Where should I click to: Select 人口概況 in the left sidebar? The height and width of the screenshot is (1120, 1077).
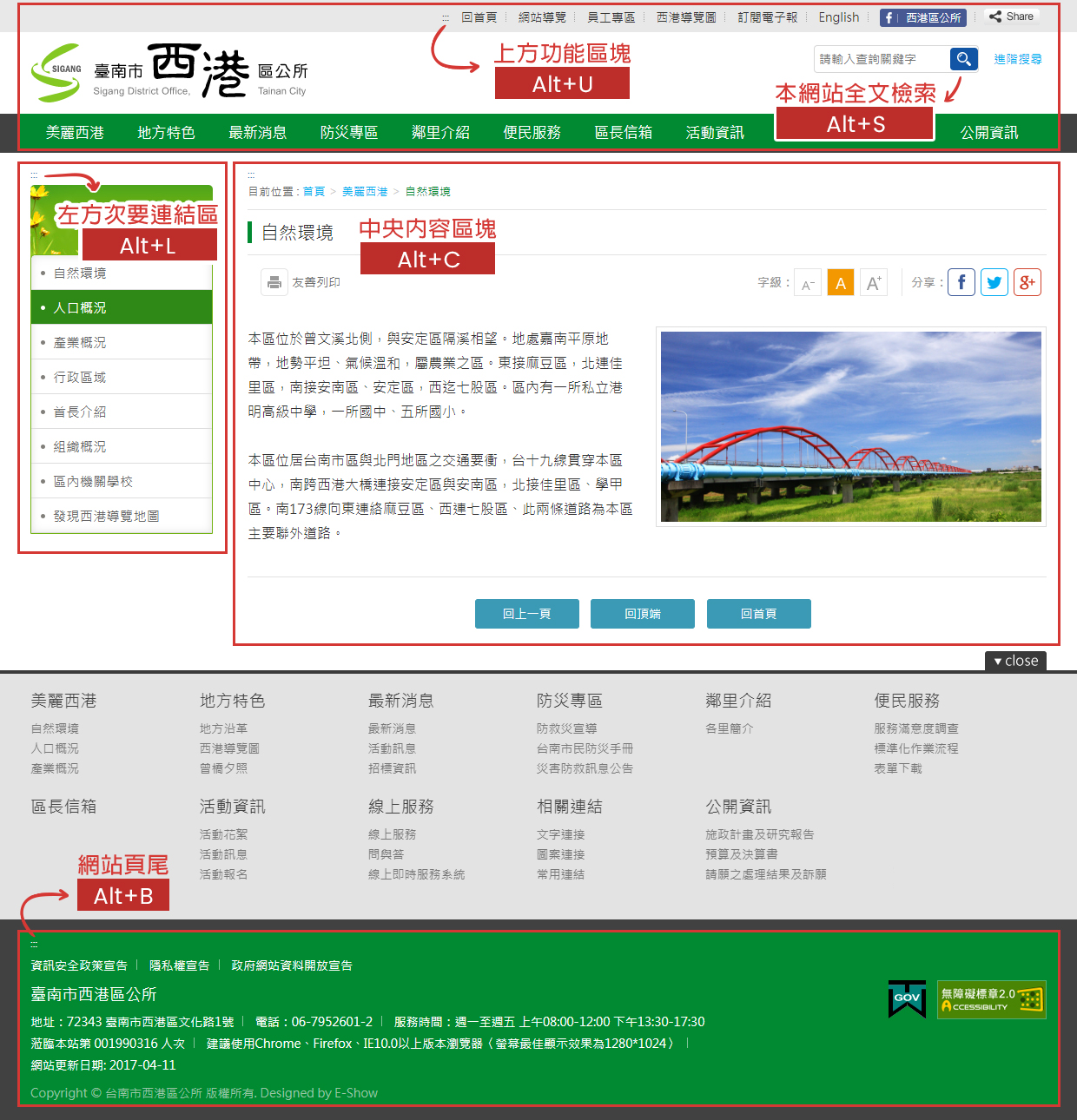[x=122, y=307]
